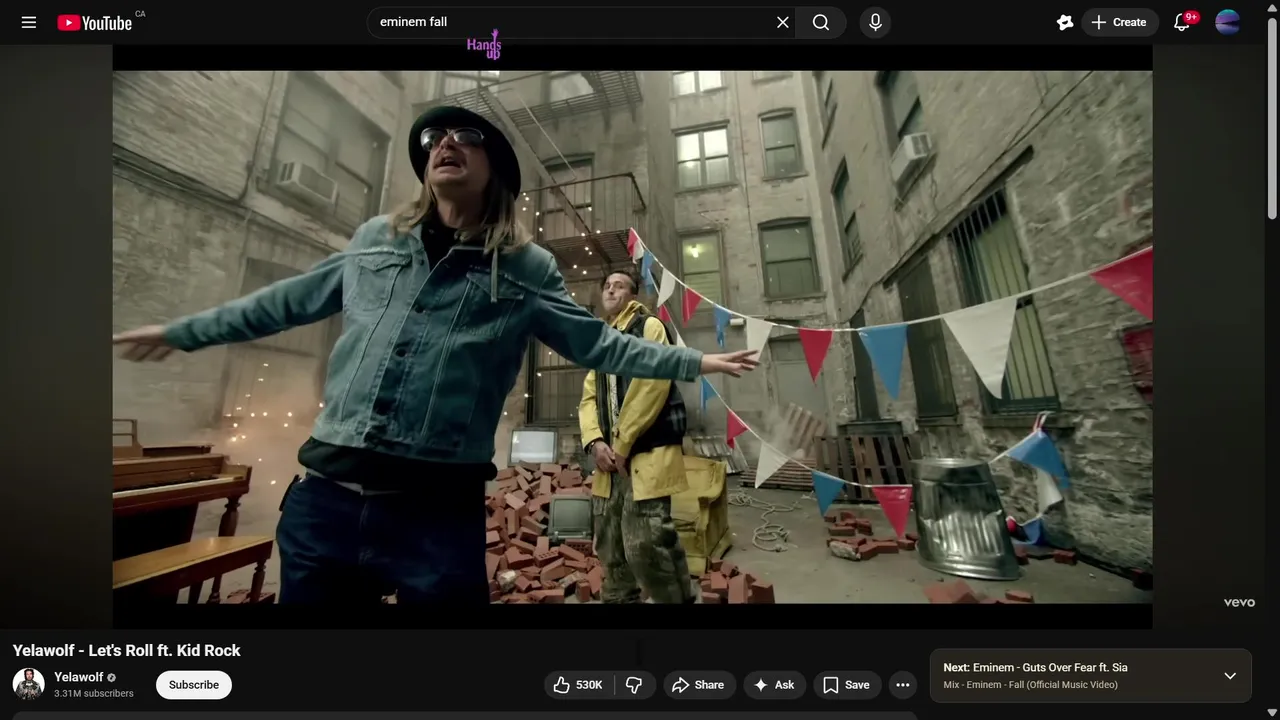The height and width of the screenshot is (720, 1280).
Task: Clear the search text with X
Action: click(x=783, y=22)
